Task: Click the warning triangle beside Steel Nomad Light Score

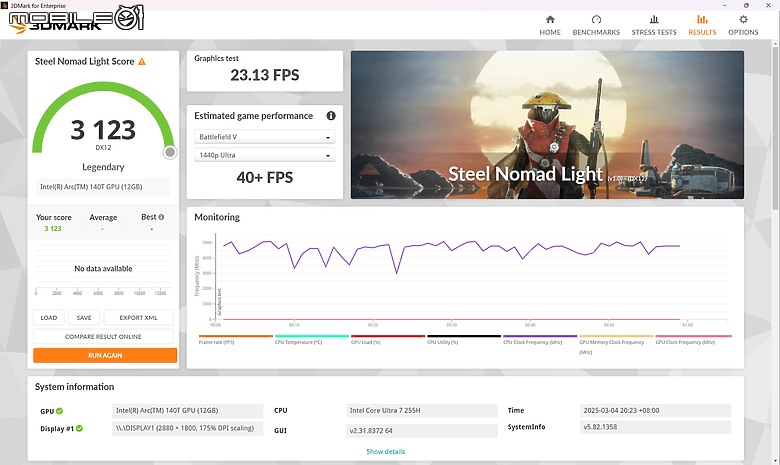Action: coord(142,62)
